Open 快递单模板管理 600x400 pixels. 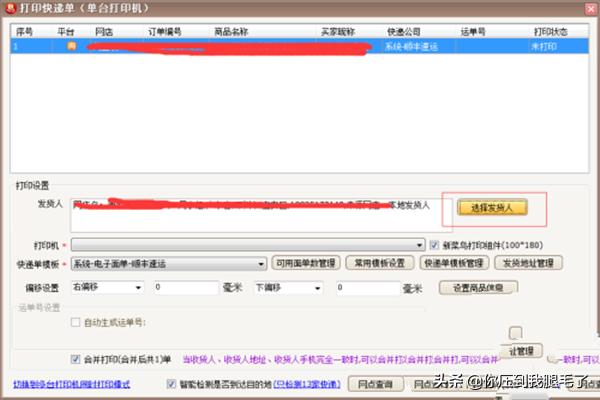(x=453, y=263)
